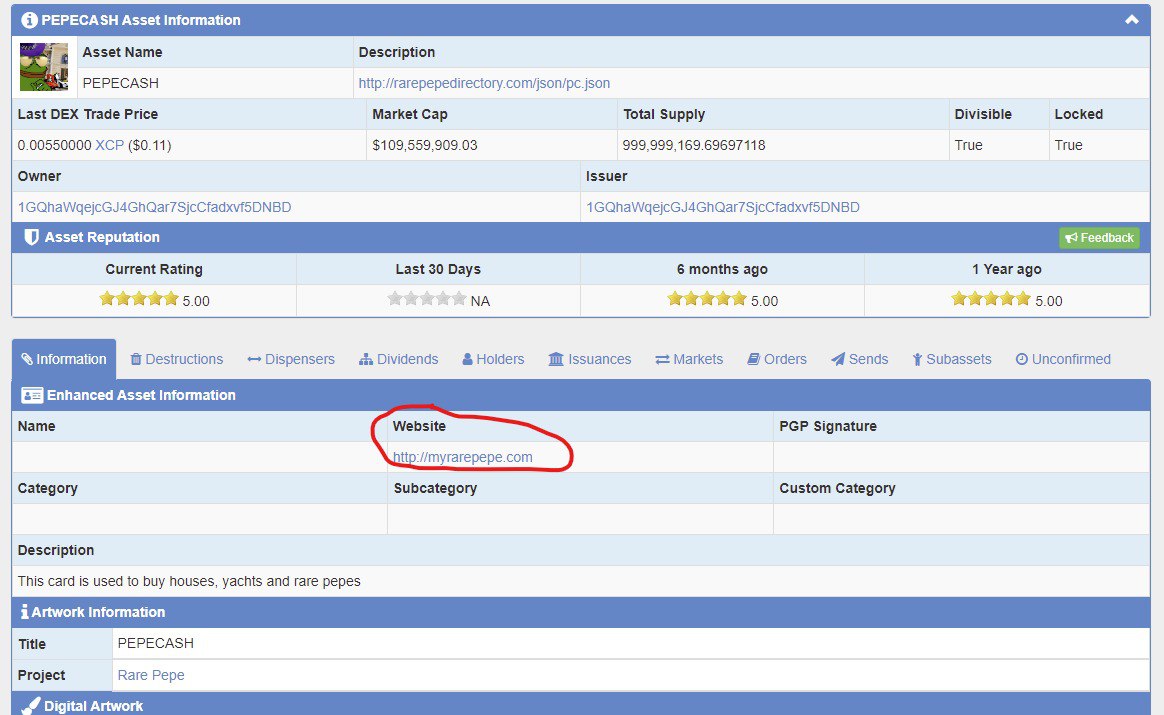Click the asset name PEPECASH cell
The width and height of the screenshot is (1164, 715).
tap(215, 83)
